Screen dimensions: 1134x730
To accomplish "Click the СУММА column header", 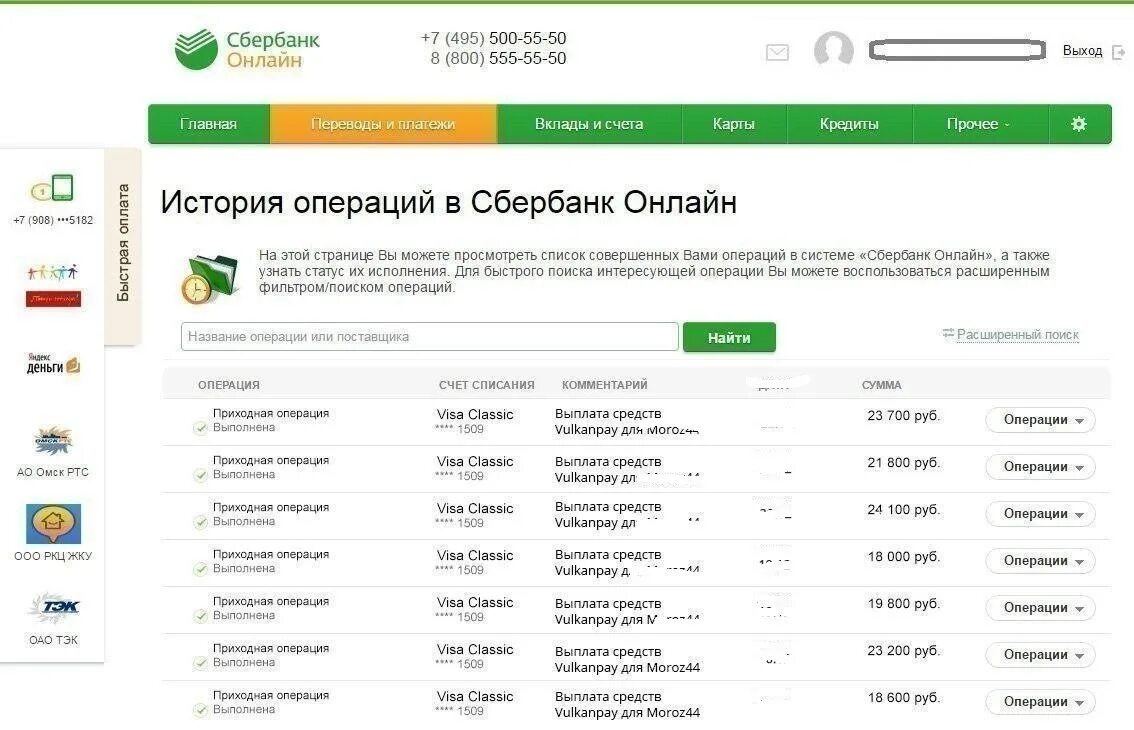I will [x=882, y=385].
